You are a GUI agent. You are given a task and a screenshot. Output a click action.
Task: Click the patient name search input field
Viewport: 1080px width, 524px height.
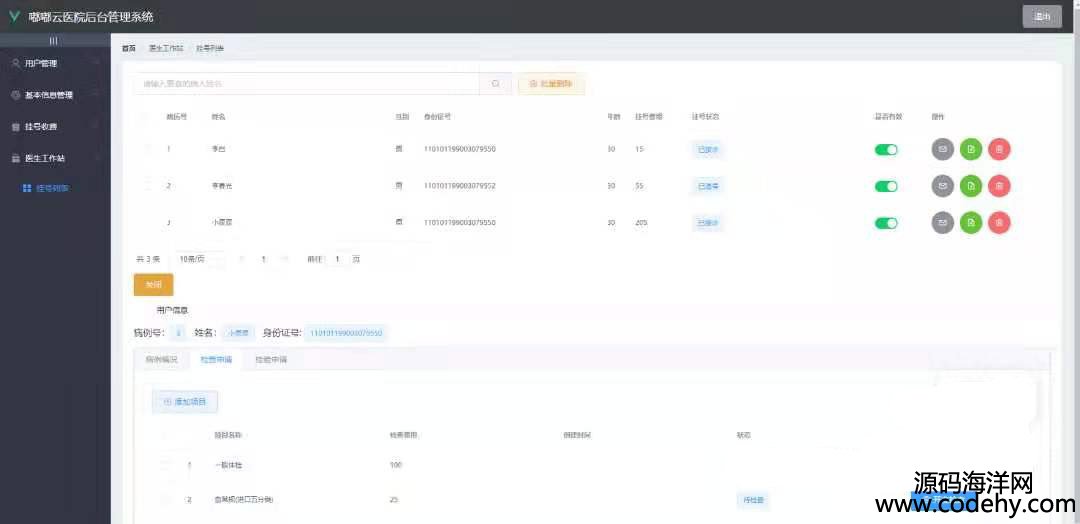[x=308, y=84]
